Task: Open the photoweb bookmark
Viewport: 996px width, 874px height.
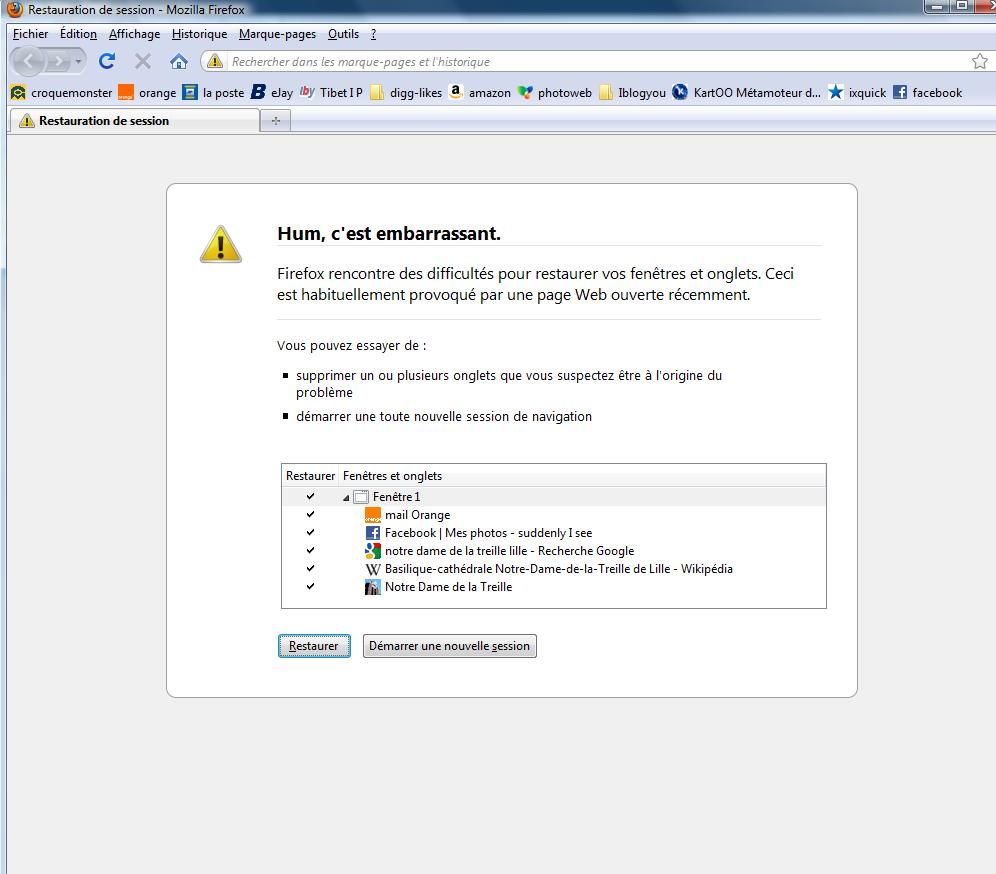Action: (555, 93)
